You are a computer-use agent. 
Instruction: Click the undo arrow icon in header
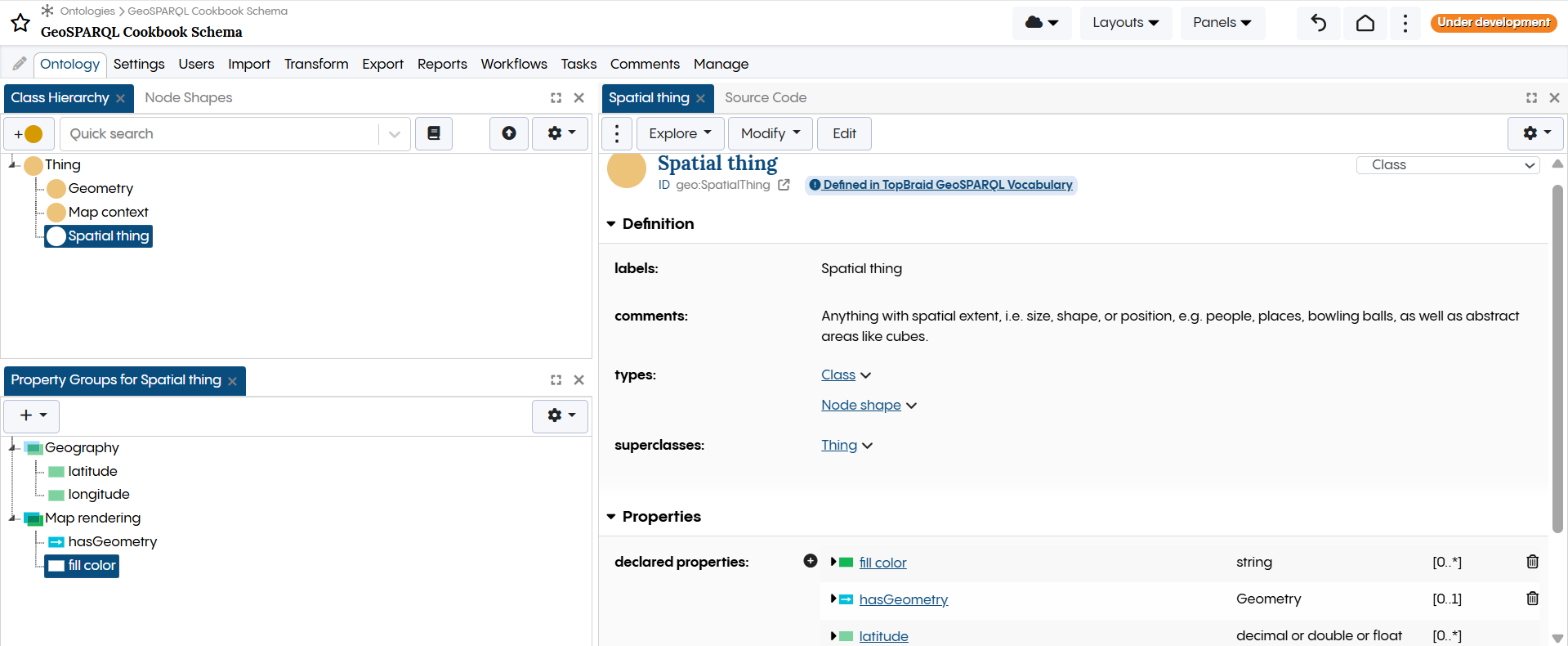1318,23
